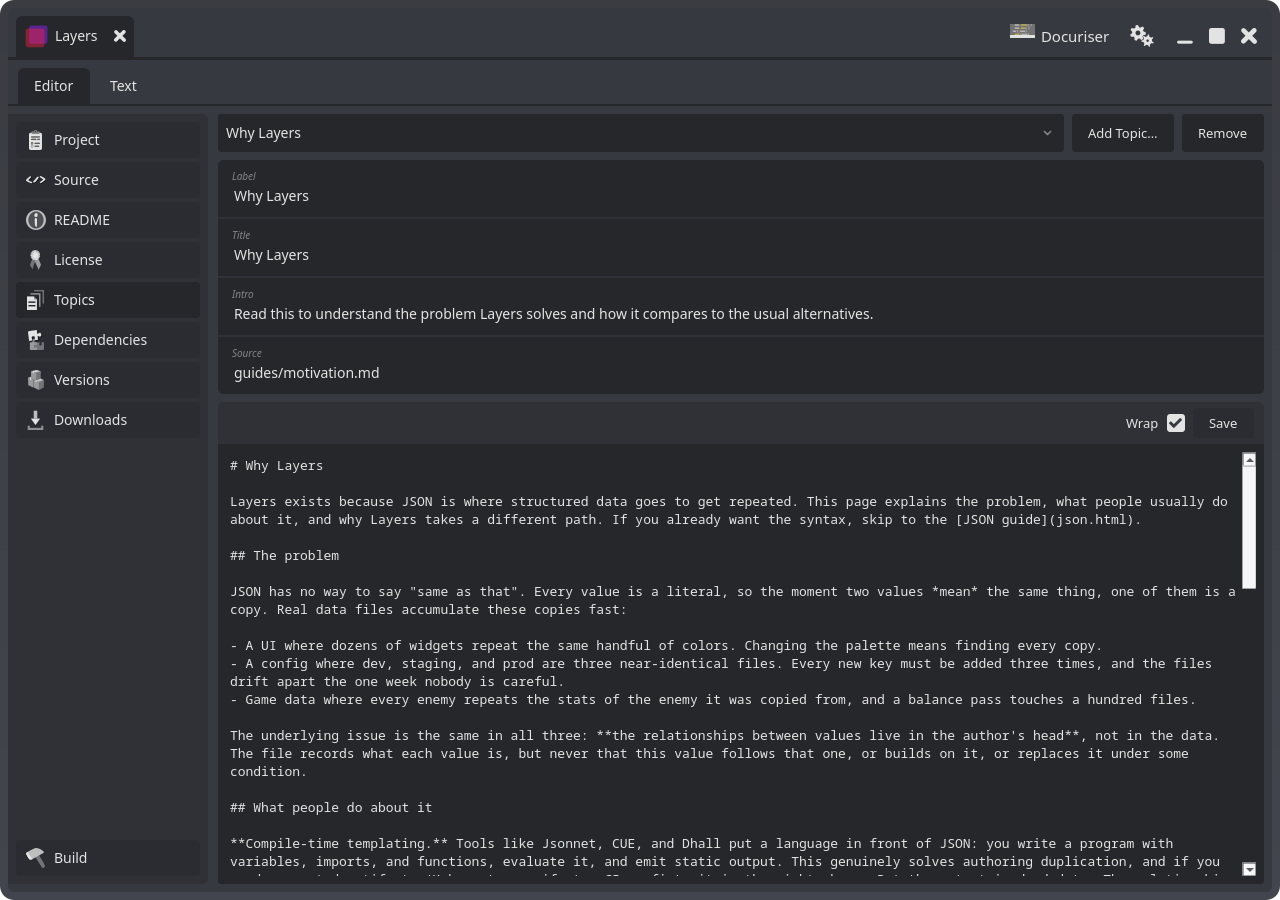Click the Title input field
The height and width of the screenshot is (900, 1280).
pyautogui.click(x=741, y=248)
